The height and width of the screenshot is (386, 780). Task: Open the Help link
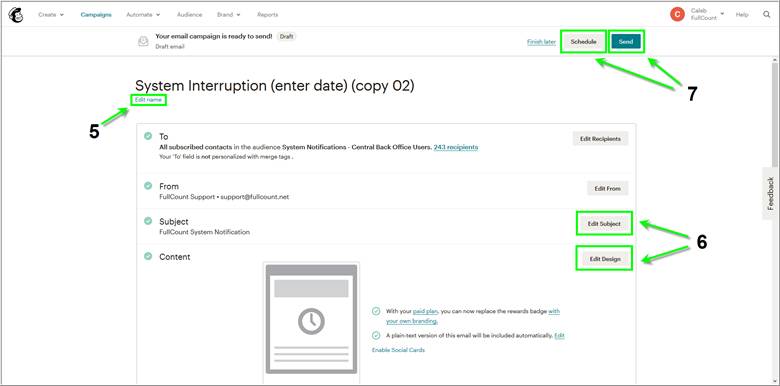742,15
